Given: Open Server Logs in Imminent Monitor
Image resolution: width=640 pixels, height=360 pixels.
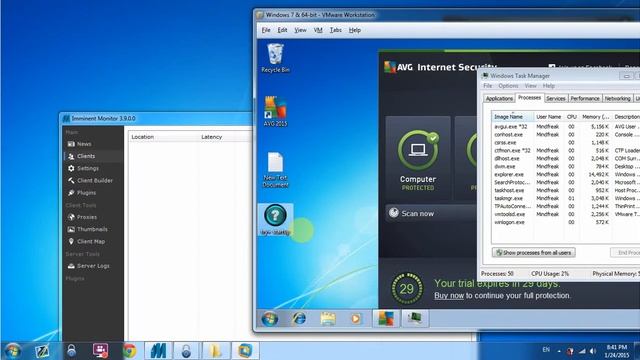Looking at the screenshot, I should click(x=89, y=266).
